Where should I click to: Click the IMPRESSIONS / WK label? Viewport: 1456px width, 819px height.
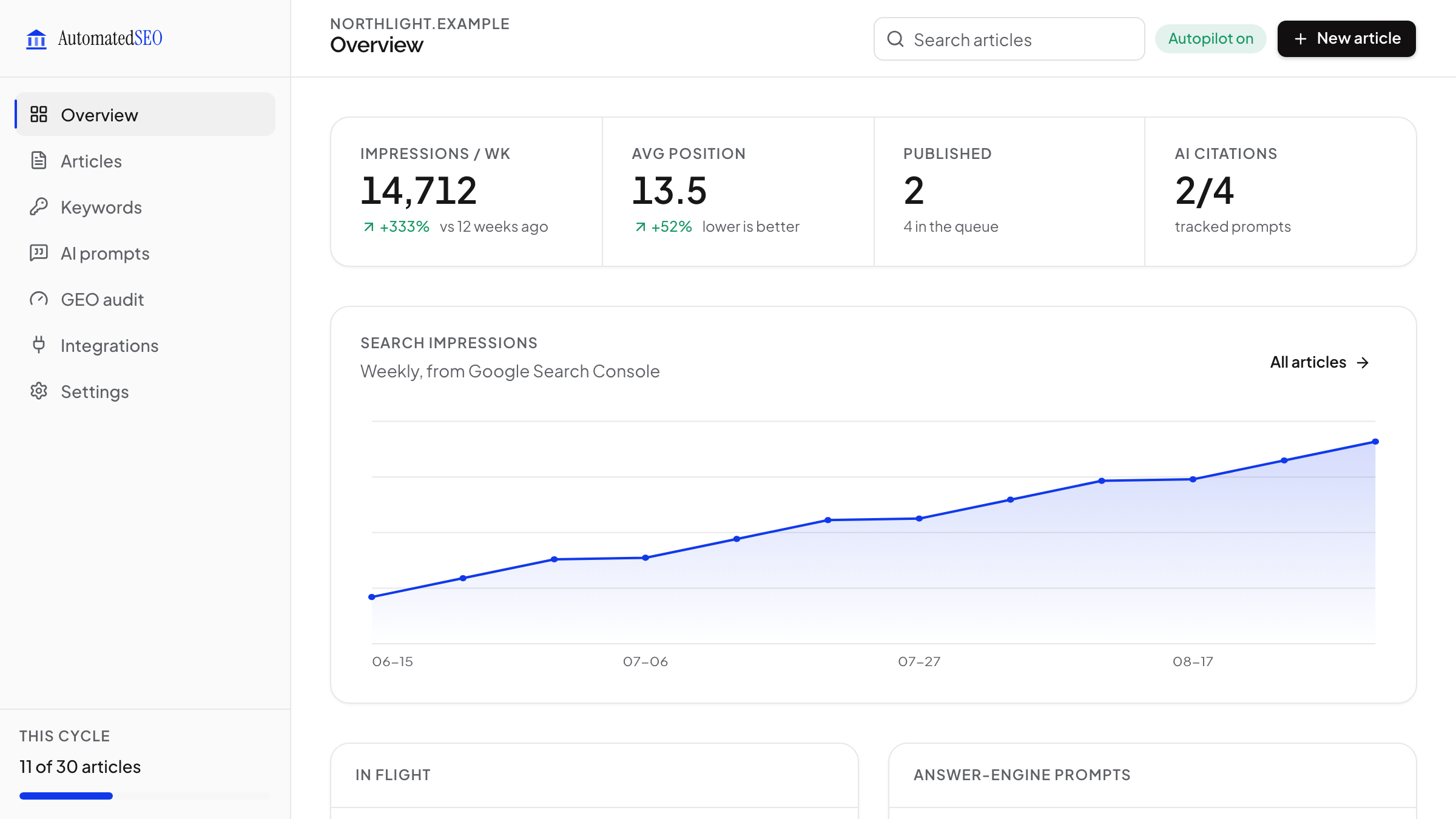pyautogui.click(x=435, y=153)
